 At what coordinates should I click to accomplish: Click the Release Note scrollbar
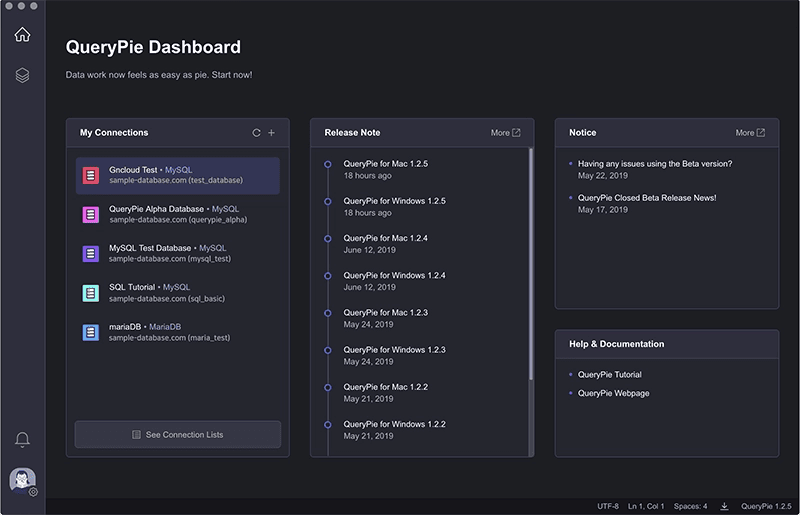click(530, 265)
